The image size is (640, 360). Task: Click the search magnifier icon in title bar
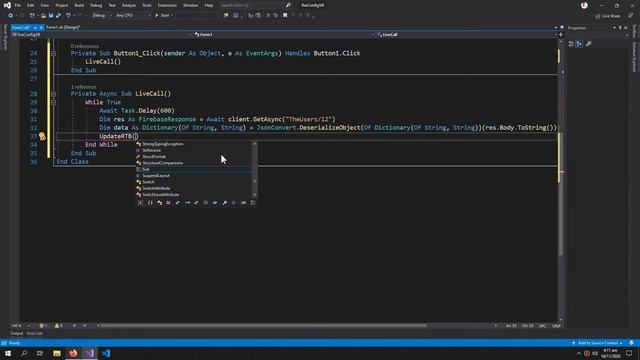[288, 5]
